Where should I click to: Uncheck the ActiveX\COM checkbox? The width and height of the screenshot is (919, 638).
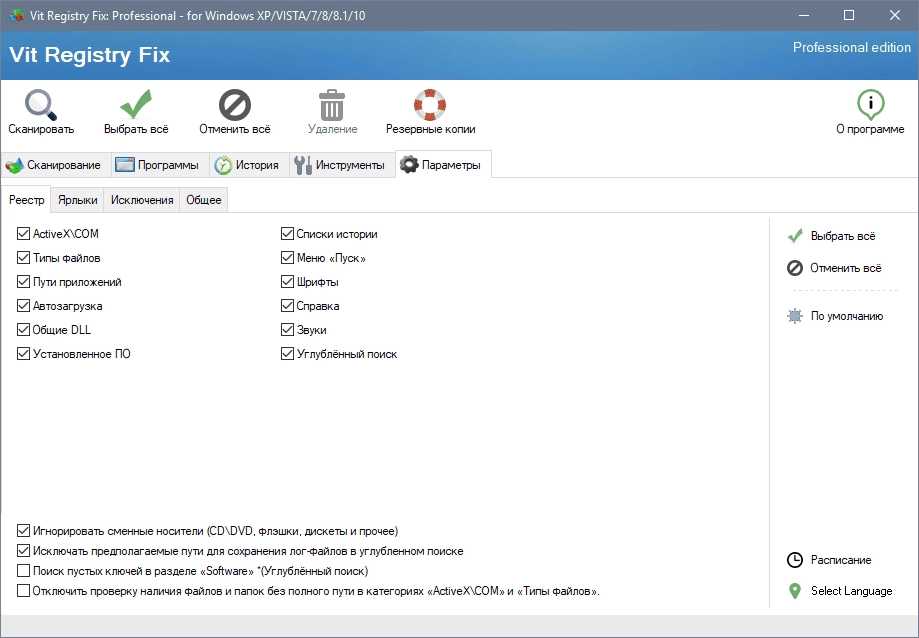(x=23, y=234)
